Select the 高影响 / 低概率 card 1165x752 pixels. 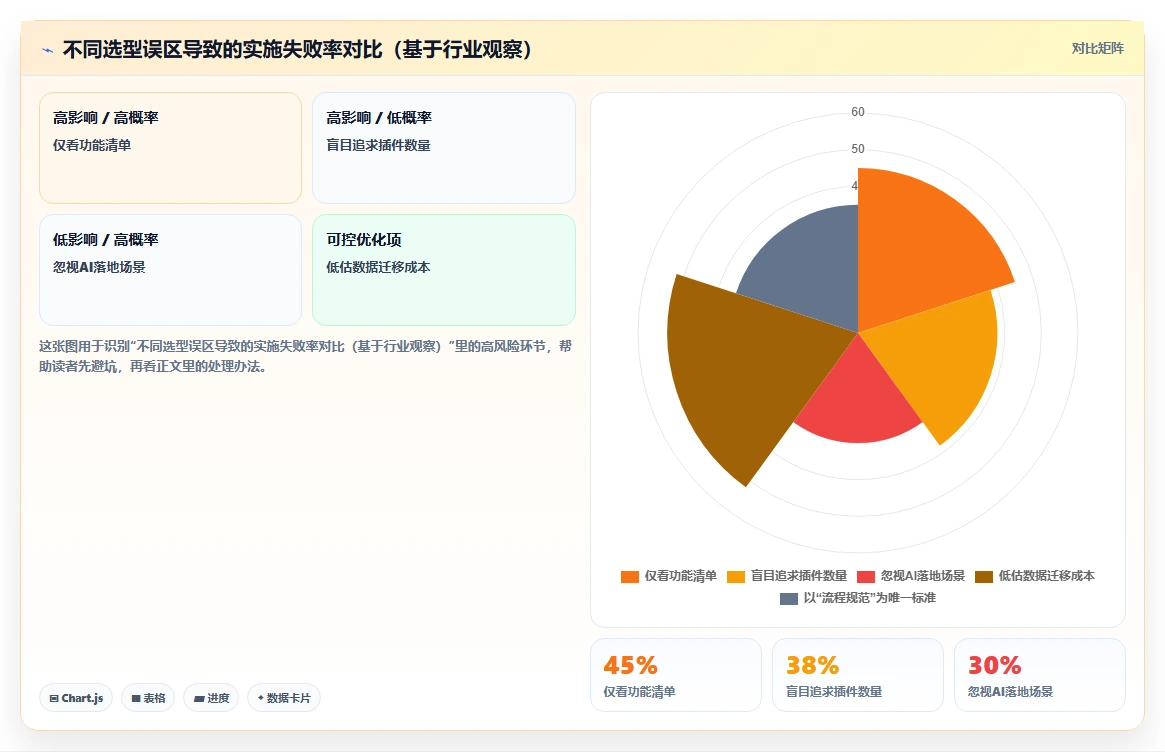point(444,148)
